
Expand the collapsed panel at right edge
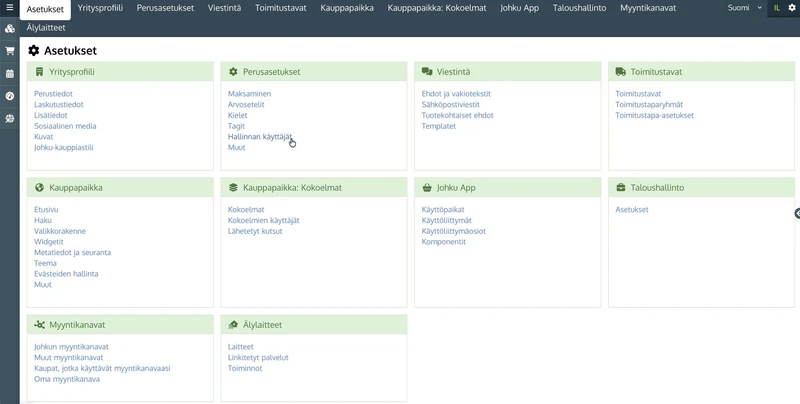pos(797,214)
